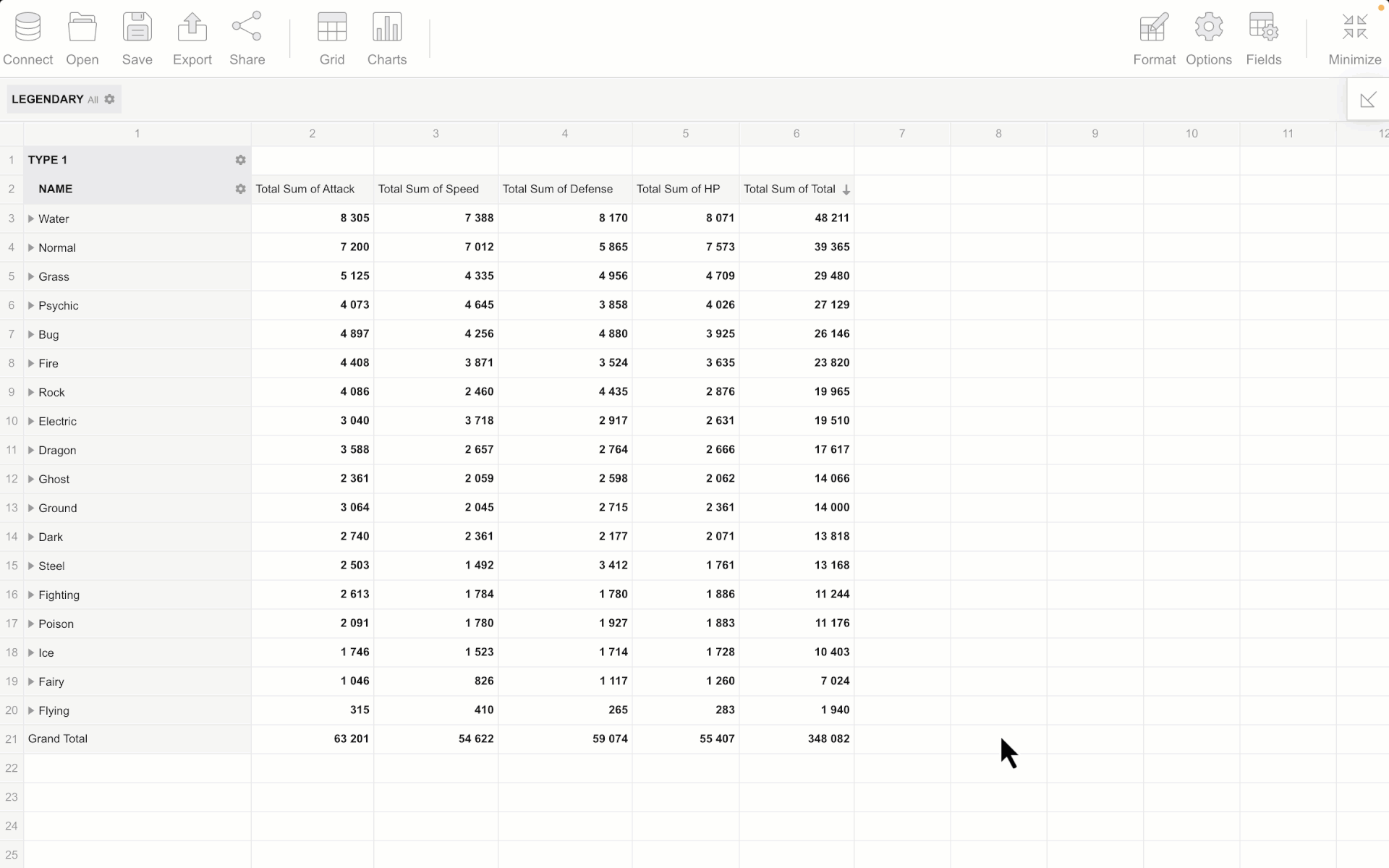Image resolution: width=1389 pixels, height=868 pixels.
Task: Select Flying speed cell 410
Action: (x=436, y=710)
